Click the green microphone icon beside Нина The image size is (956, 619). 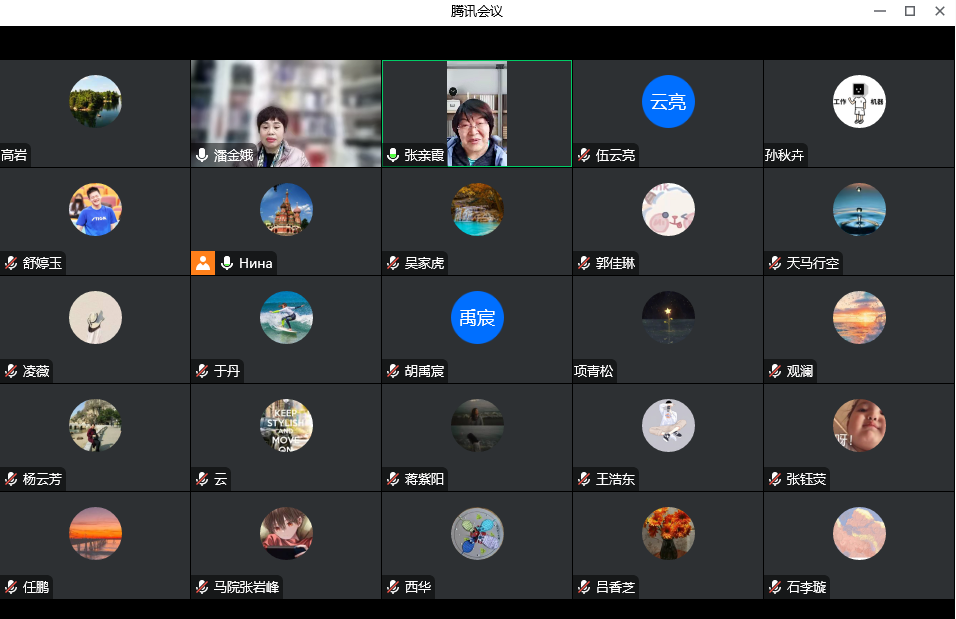(x=227, y=263)
